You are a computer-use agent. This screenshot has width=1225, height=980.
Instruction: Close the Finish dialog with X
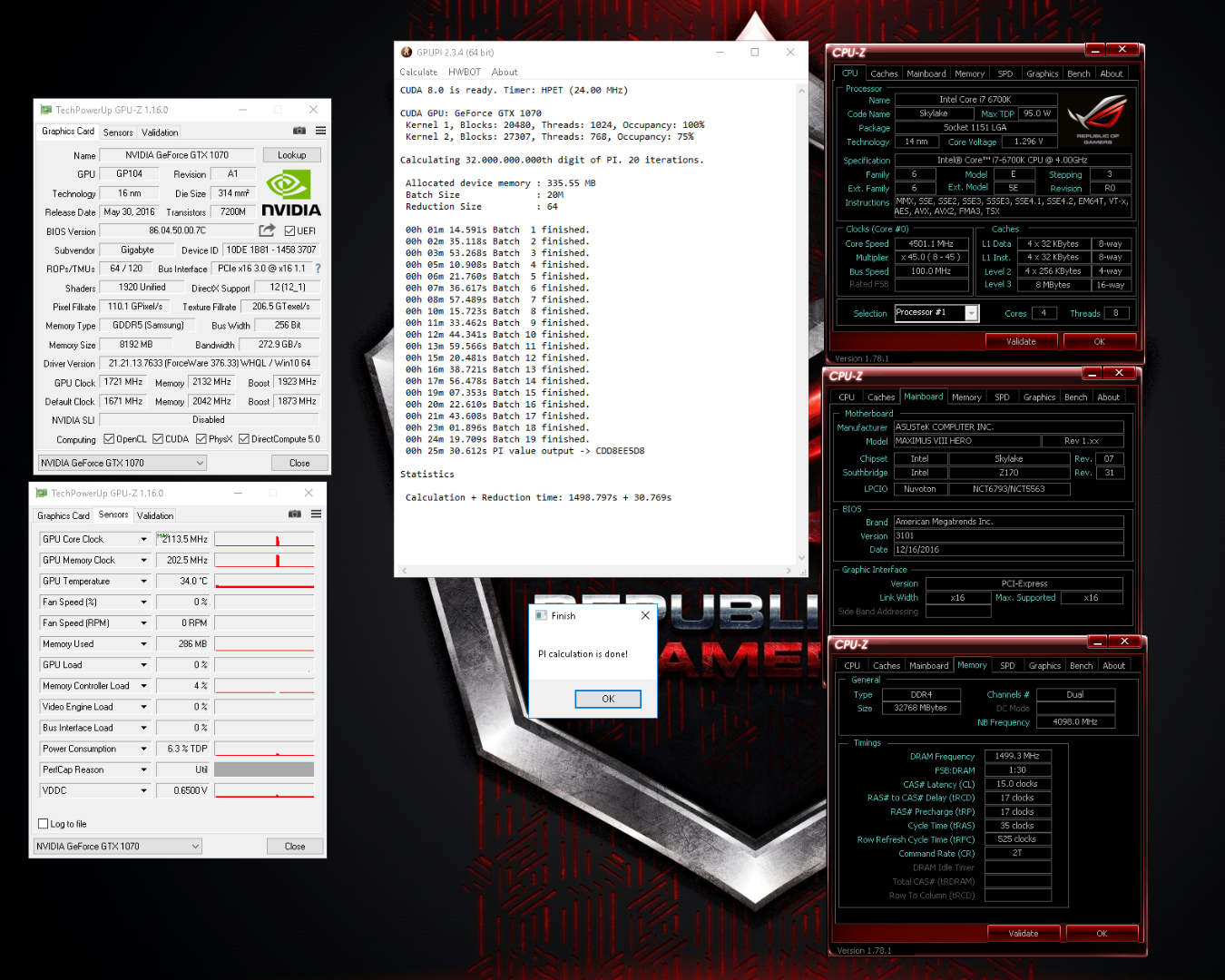(645, 615)
